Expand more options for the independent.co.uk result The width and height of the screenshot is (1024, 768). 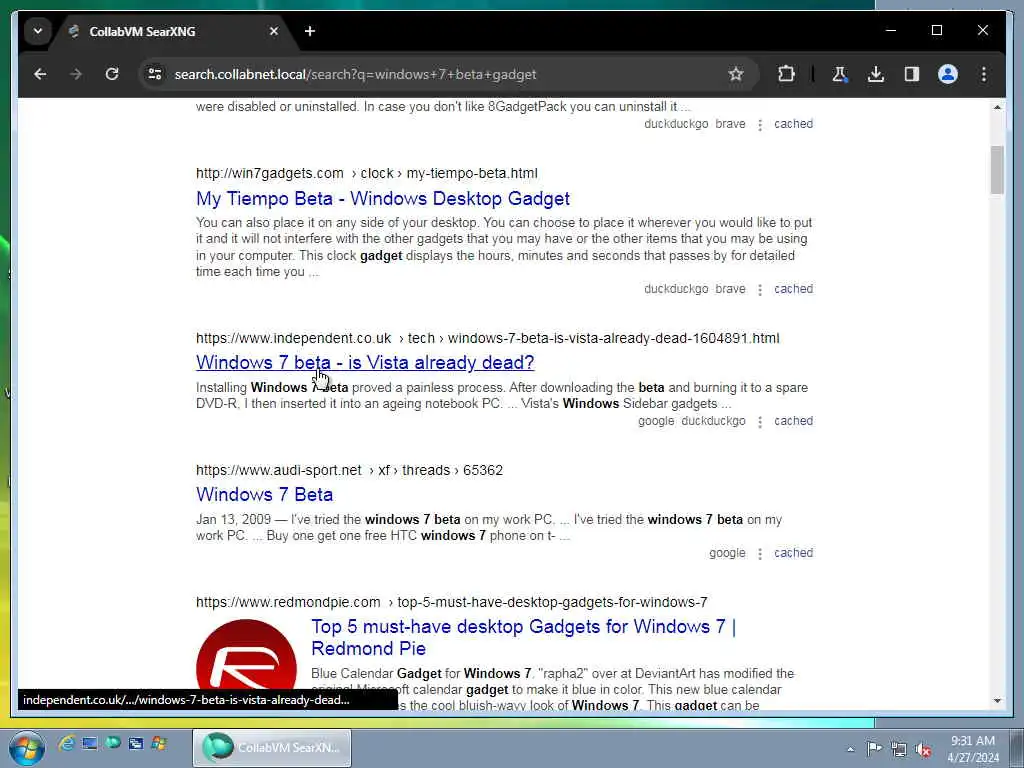(760, 421)
